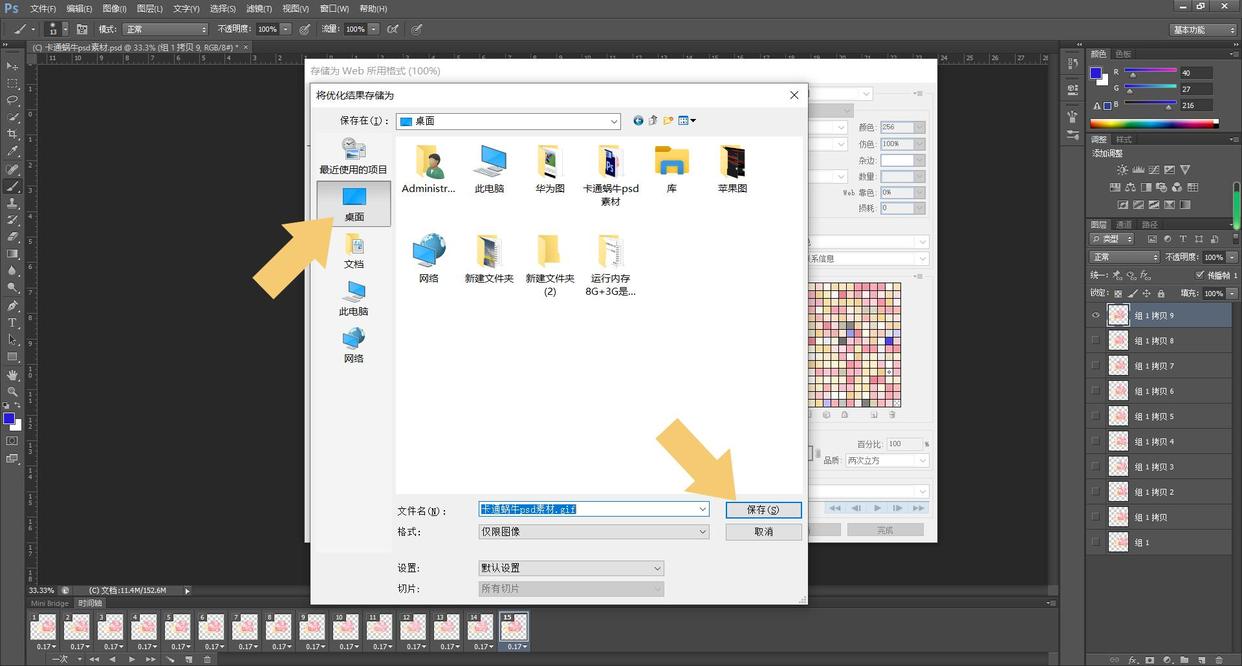1242x666 pixels.
Task: Hide the 组 1 拷贝 9 layer
Action: click(1096, 315)
